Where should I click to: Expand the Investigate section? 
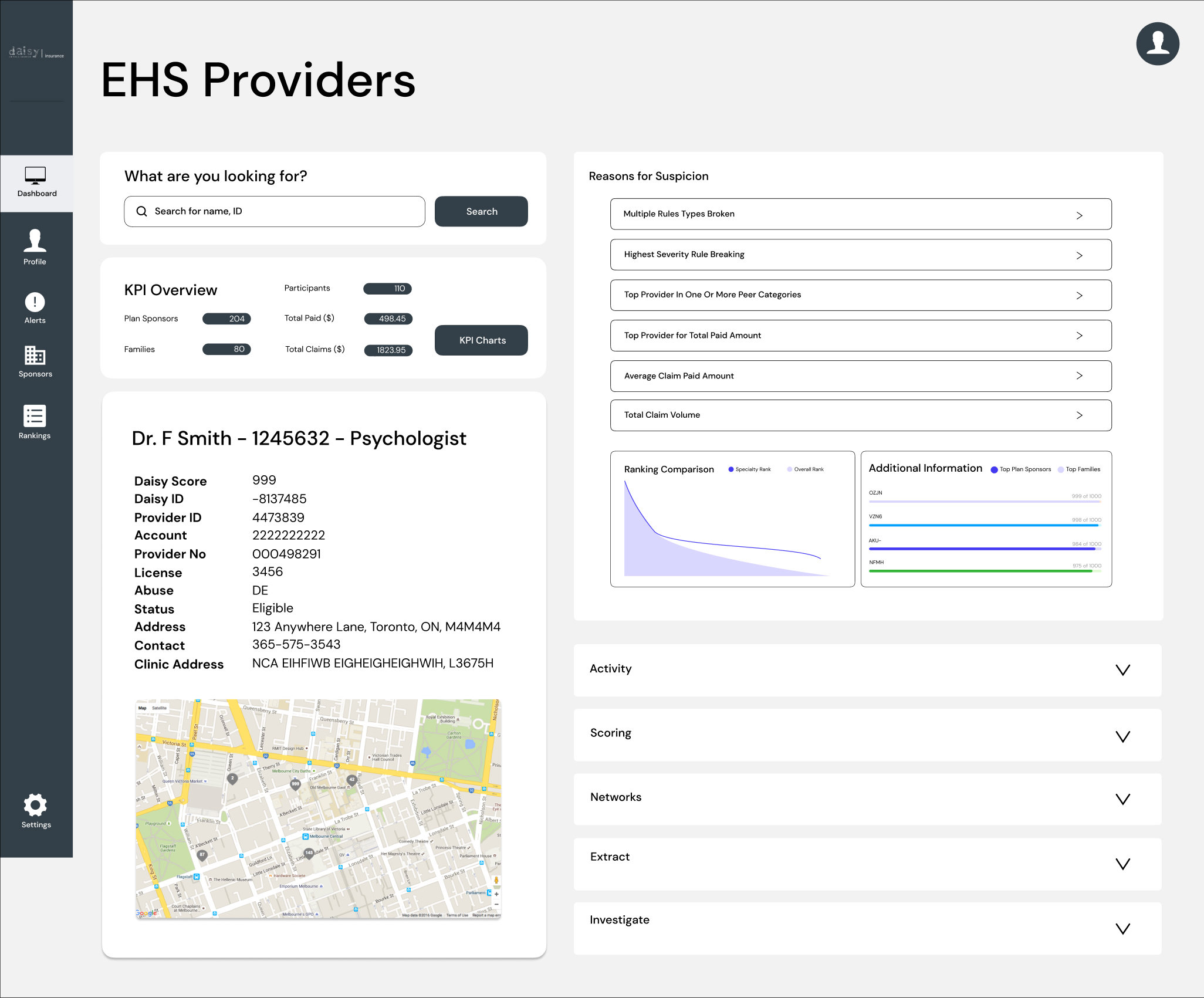click(x=1122, y=928)
